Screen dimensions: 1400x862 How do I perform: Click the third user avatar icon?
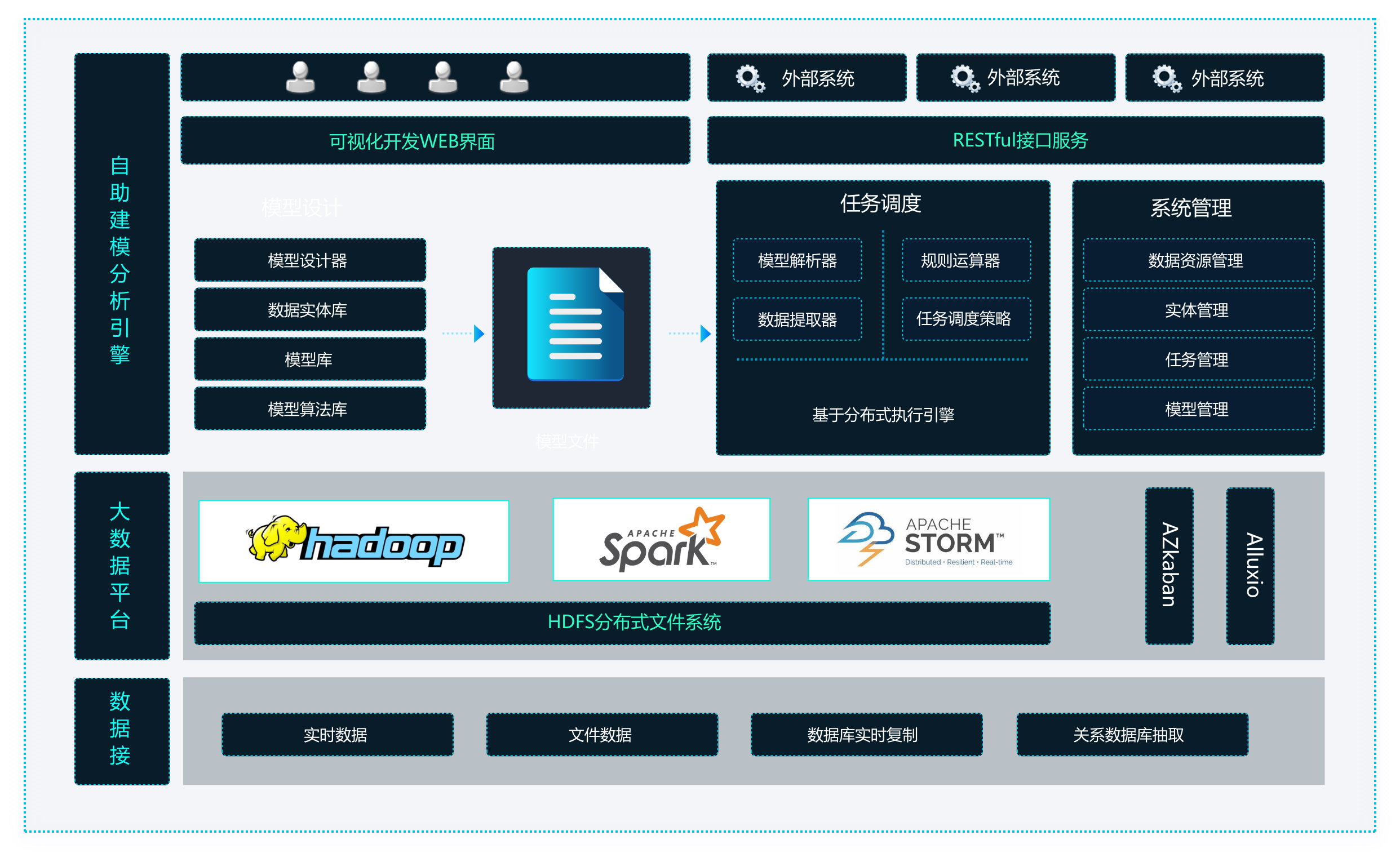click(x=442, y=78)
